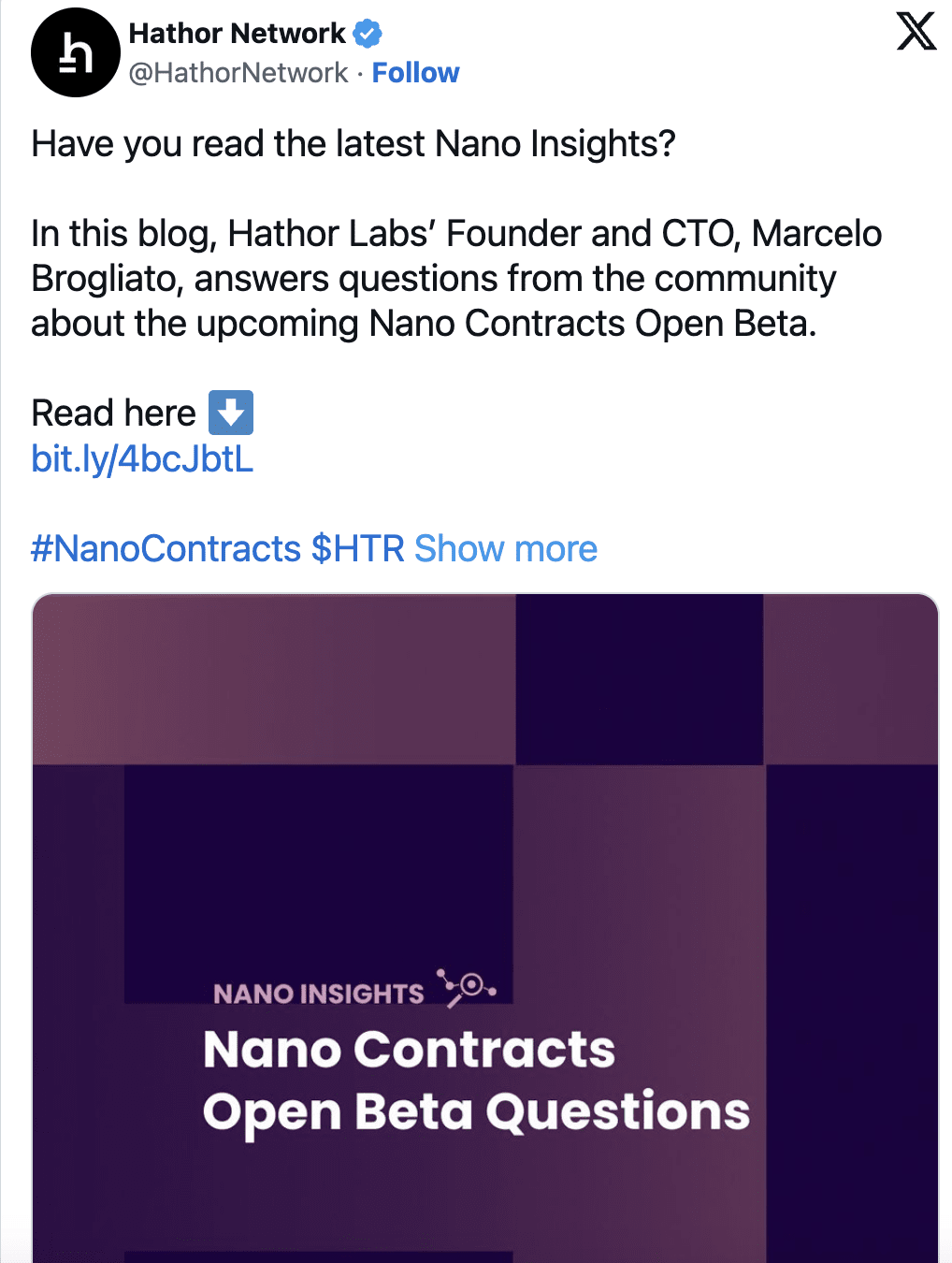
Task: Click the down arrow emoji beside Read here
Action: click(230, 413)
